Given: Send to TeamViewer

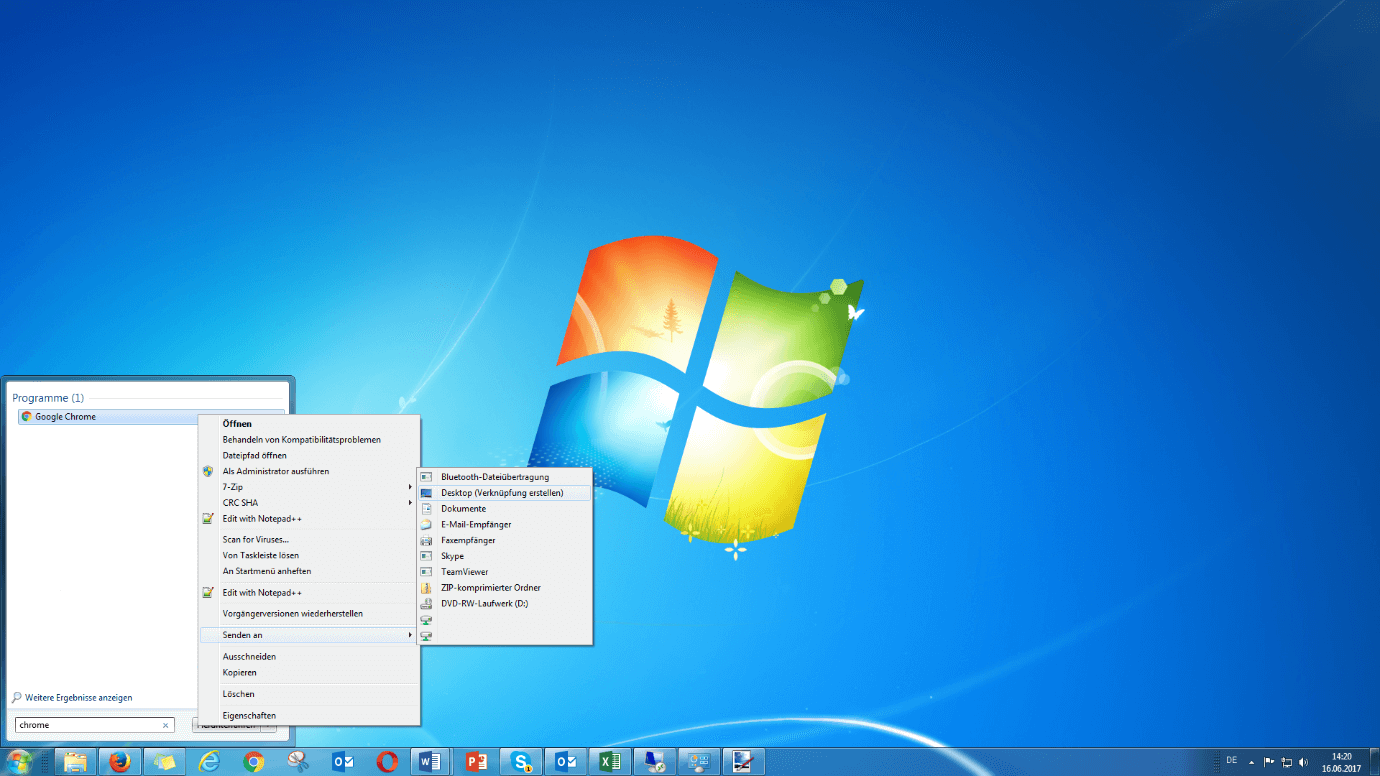Looking at the screenshot, I should pos(505,572).
